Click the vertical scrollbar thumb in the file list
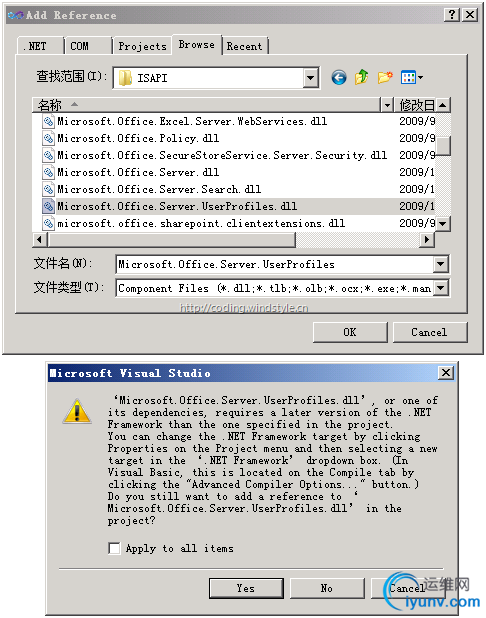 tap(443, 146)
